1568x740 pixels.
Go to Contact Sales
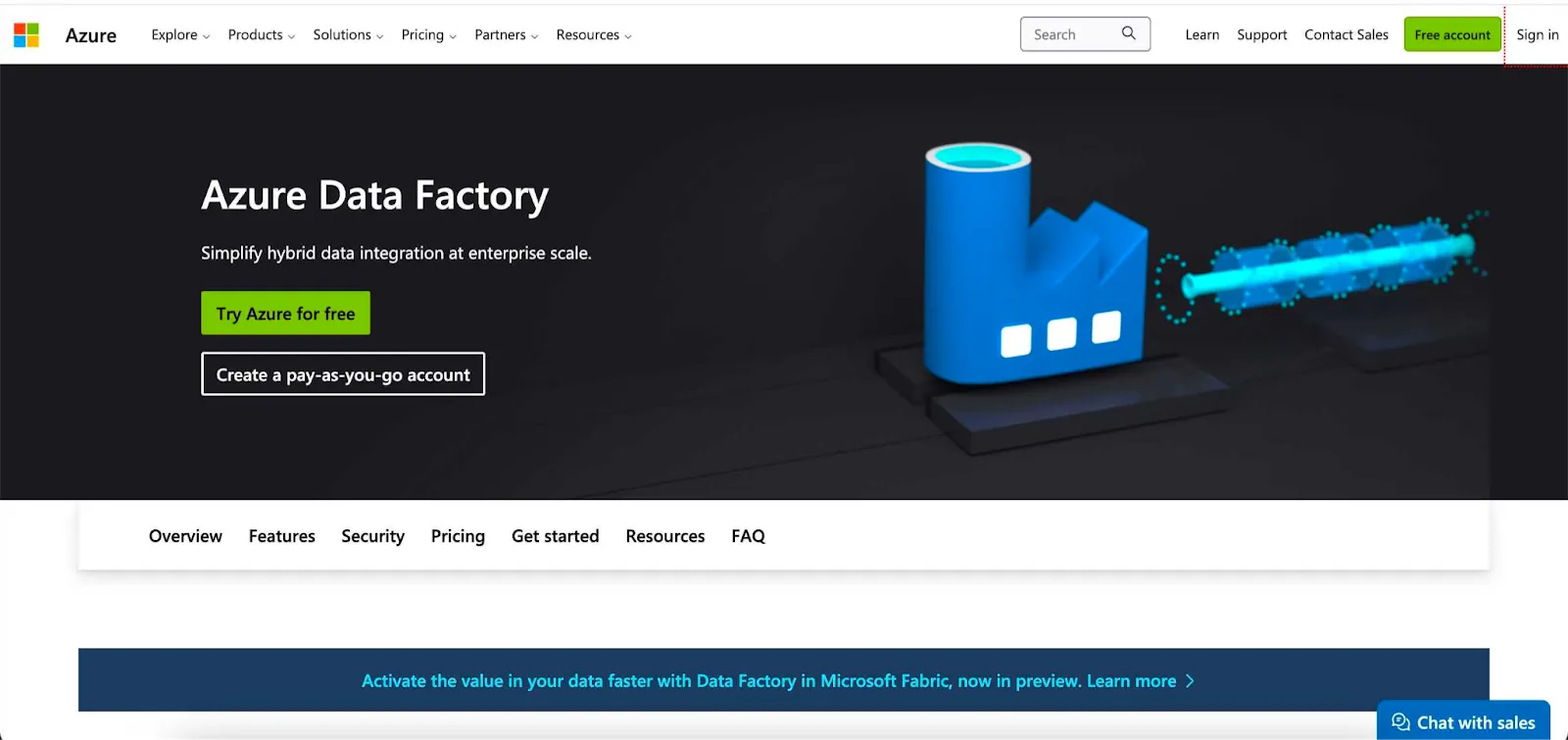[x=1347, y=35]
